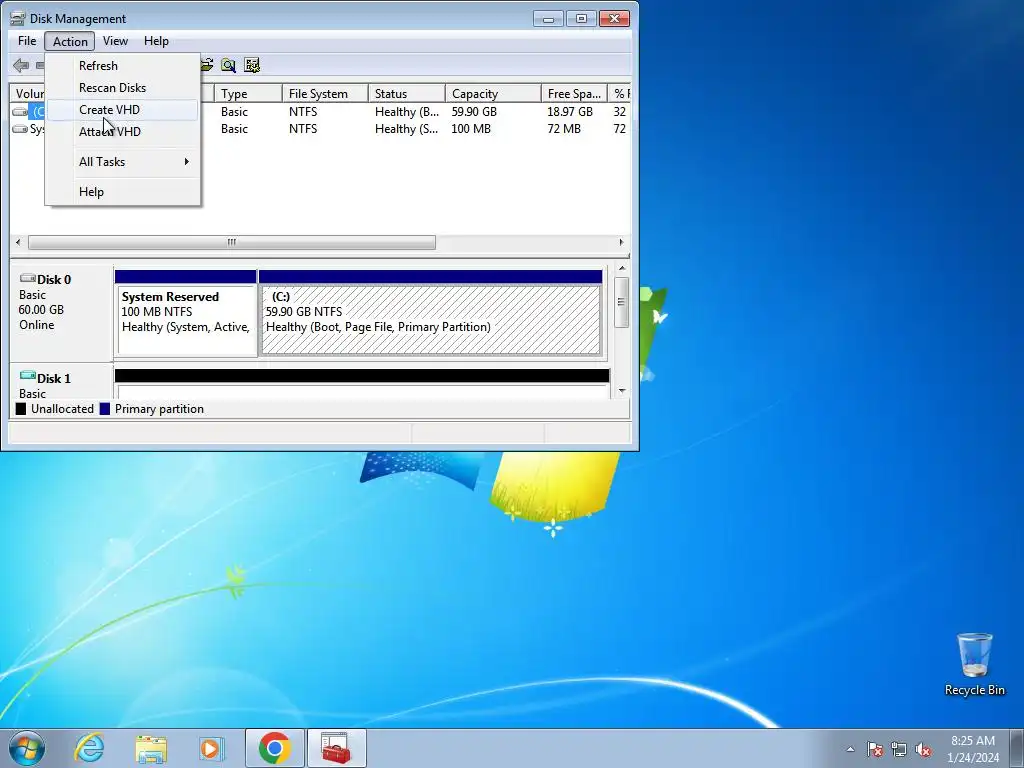Sort by File System column header
Image resolution: width=1024 pixels, height=768 pixels.
coord(325,93)
